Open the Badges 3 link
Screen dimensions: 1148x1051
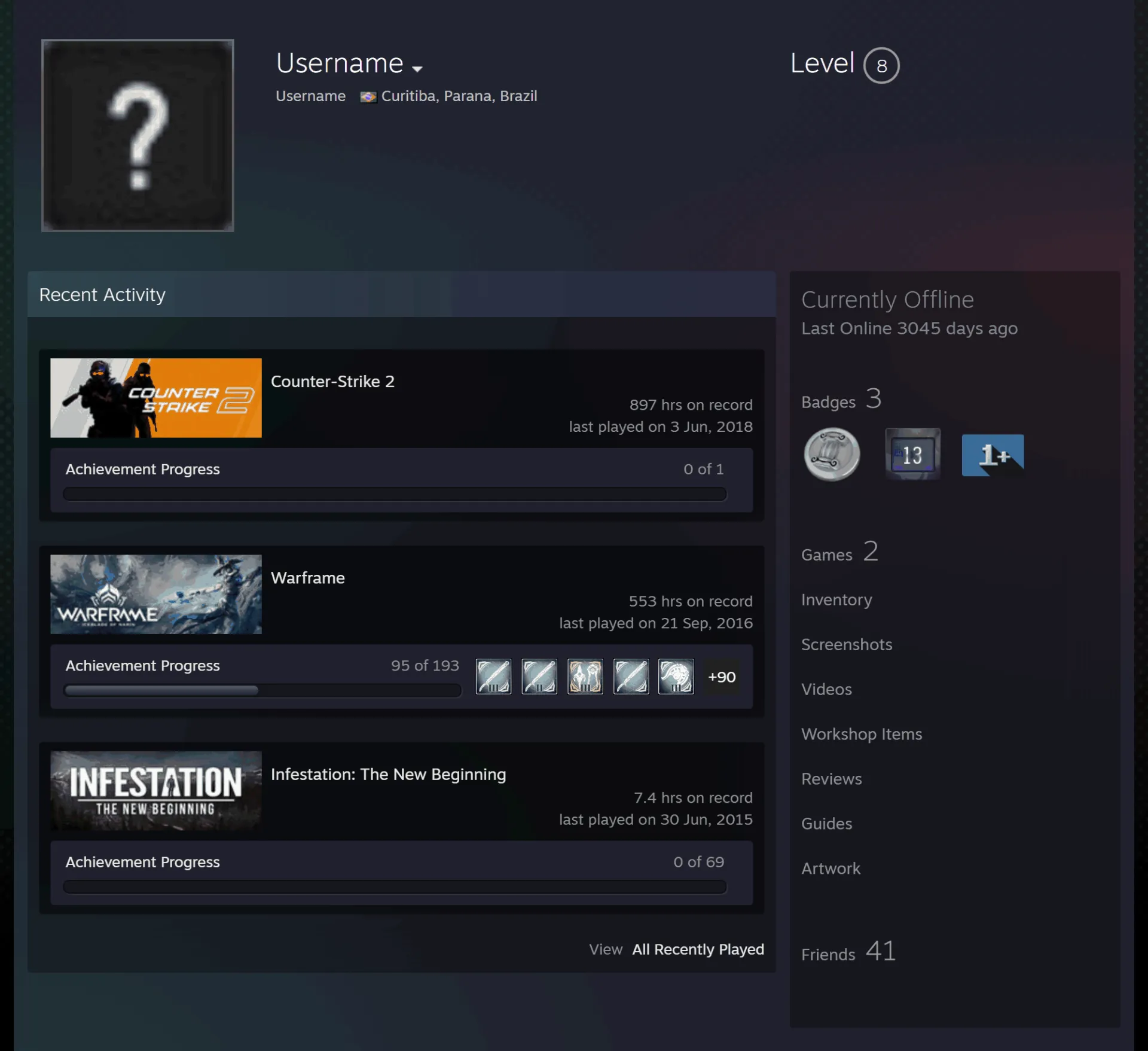[841, 400]
